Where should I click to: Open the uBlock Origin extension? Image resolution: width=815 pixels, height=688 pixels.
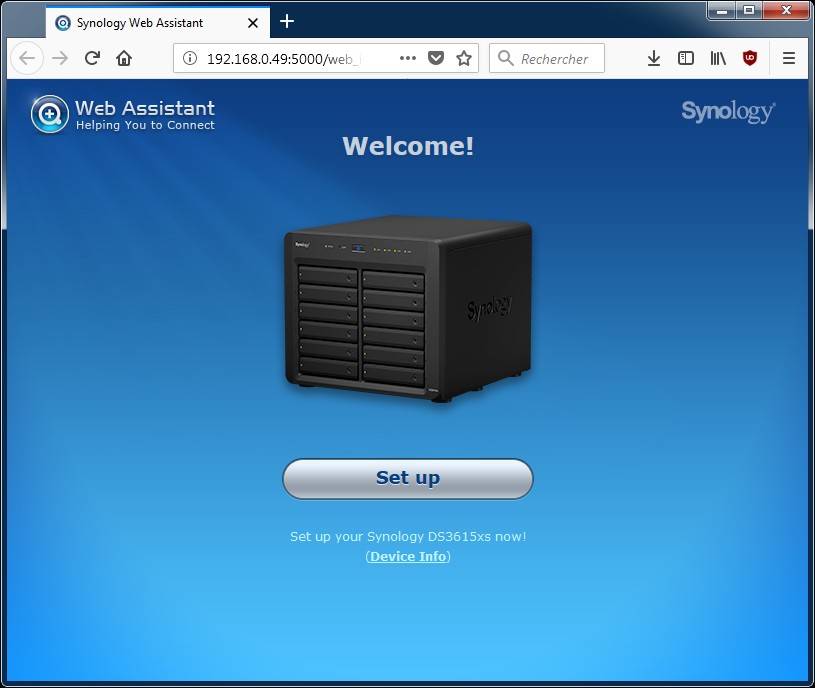click(x=750, y=59)
